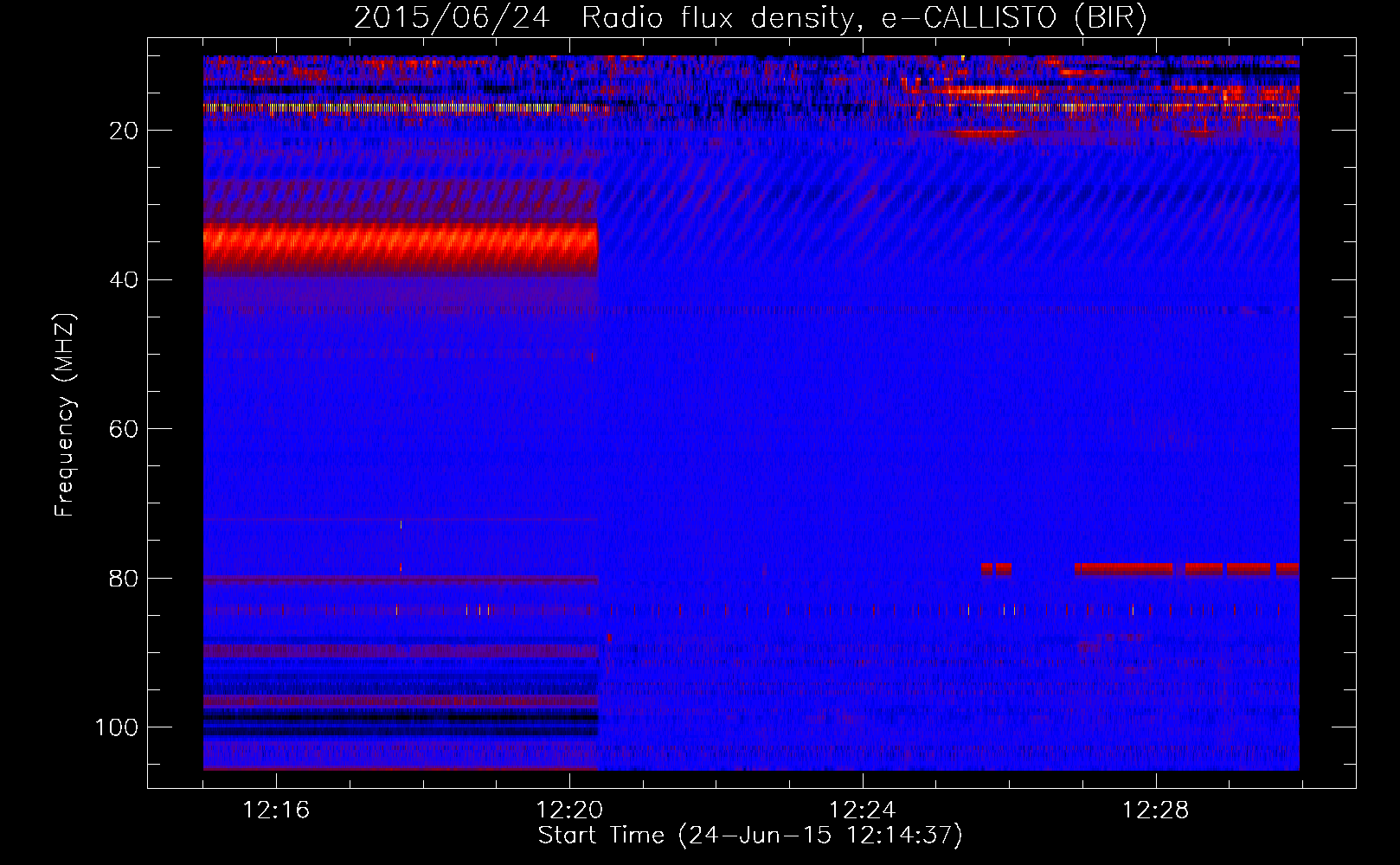This screenshot has height=865, width=1400.
Task: Click the yellow dotted line near 17 MHz
Action: pos(398,108)
